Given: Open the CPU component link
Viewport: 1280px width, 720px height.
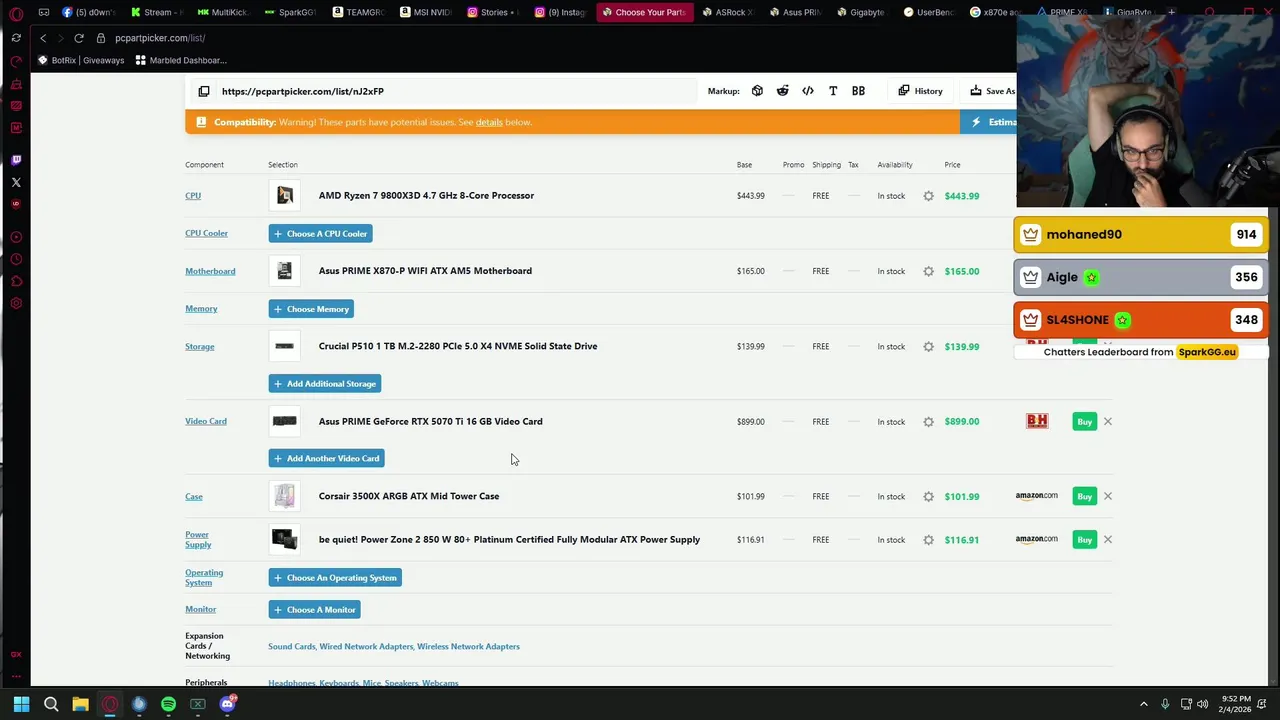Looking at the screenshot, I should tap(193, 196).
